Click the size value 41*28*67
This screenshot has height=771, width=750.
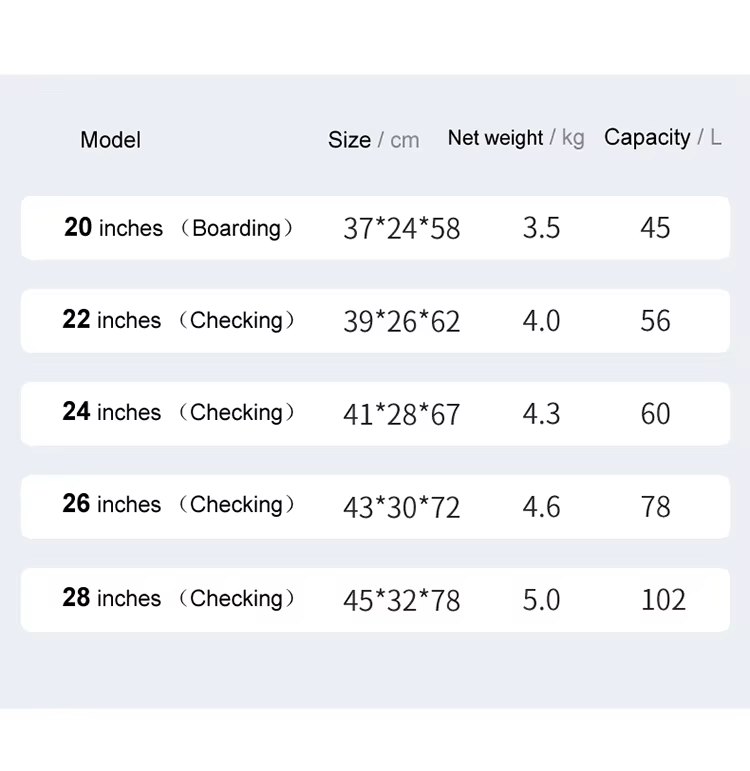(x=401, y=414)
